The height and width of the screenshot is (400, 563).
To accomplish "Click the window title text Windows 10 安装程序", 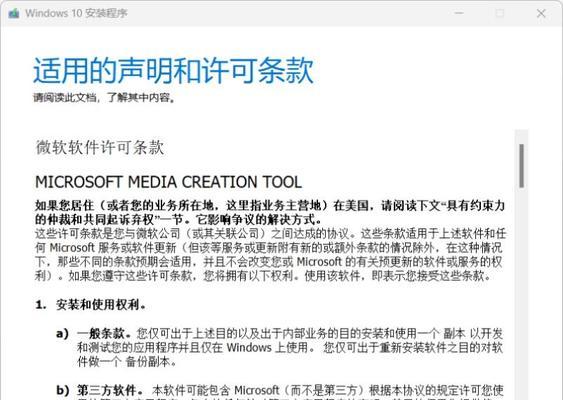I will click(76, 14).
